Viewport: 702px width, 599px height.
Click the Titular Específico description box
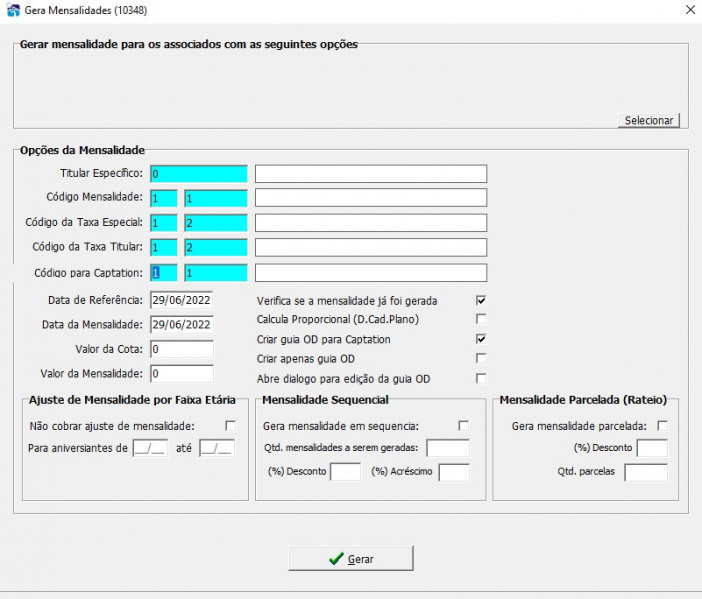click(x=371, y=174)
